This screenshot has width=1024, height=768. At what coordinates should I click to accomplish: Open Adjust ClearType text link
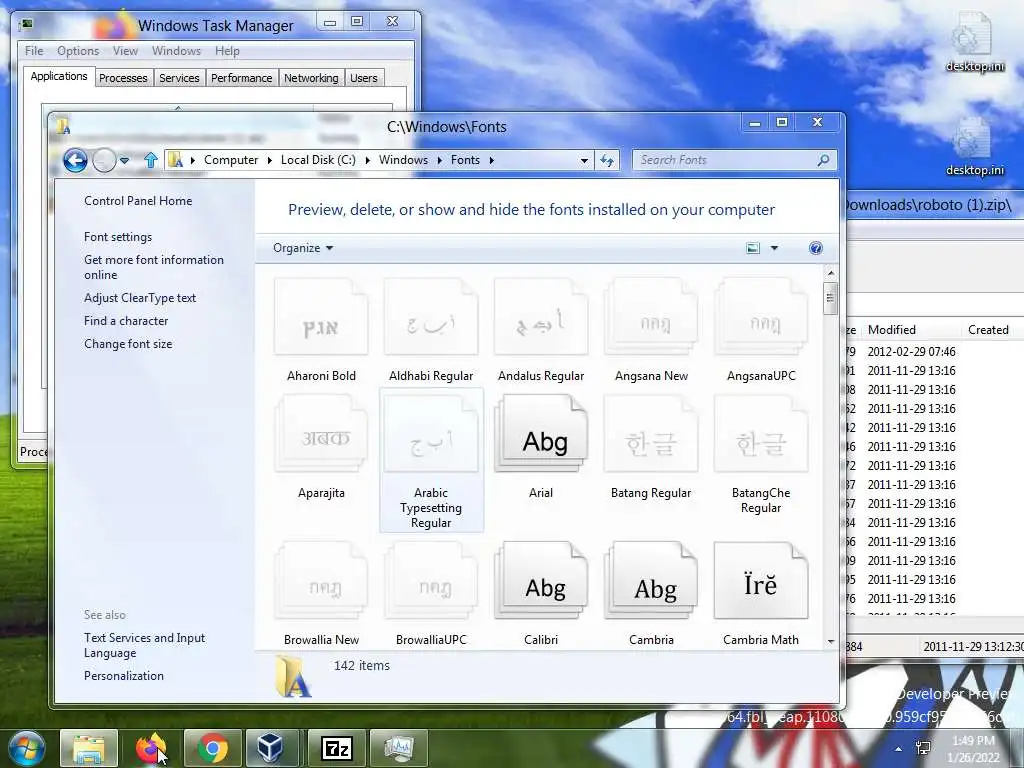pyautogui.click(x=140, y=298)
